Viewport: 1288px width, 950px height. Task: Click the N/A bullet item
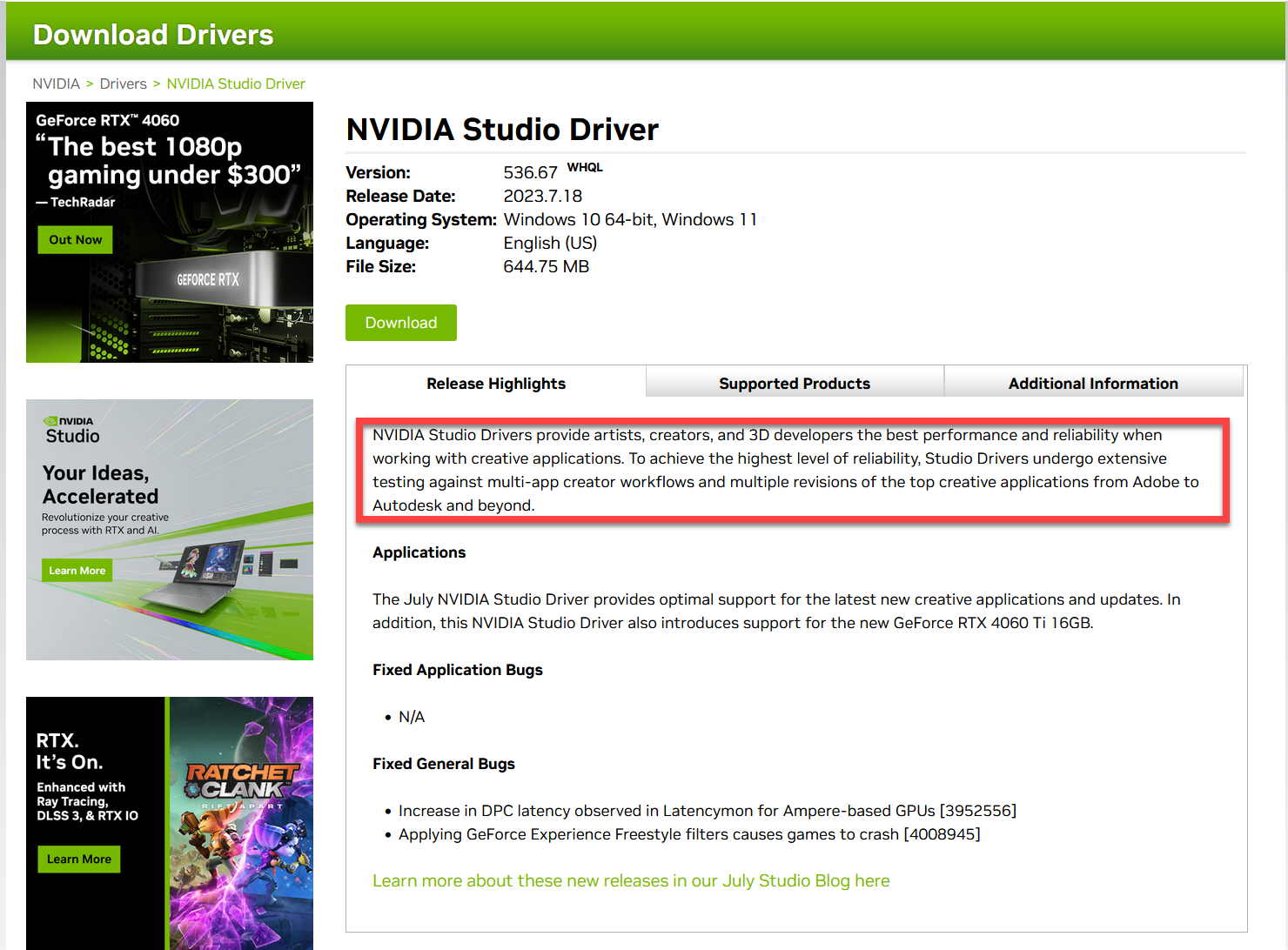tap(412, 717)
